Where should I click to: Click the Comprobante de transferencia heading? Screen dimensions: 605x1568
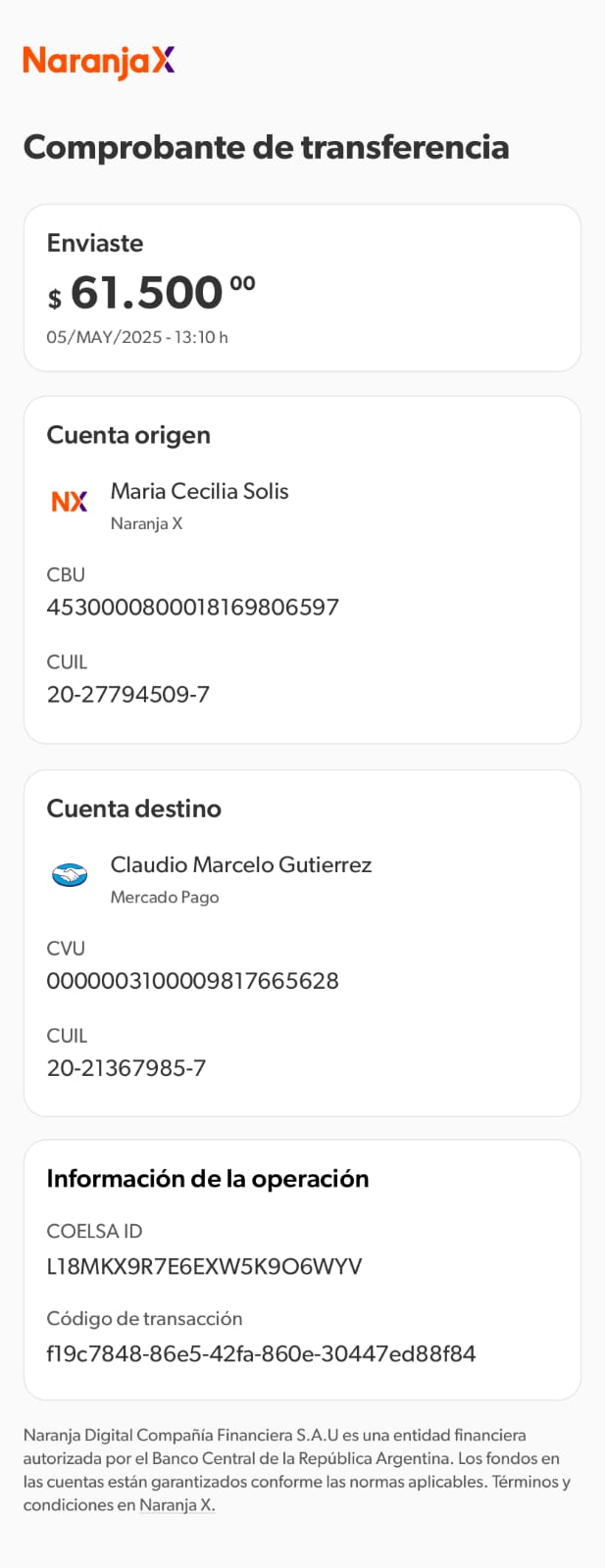(x=266, y=147)
